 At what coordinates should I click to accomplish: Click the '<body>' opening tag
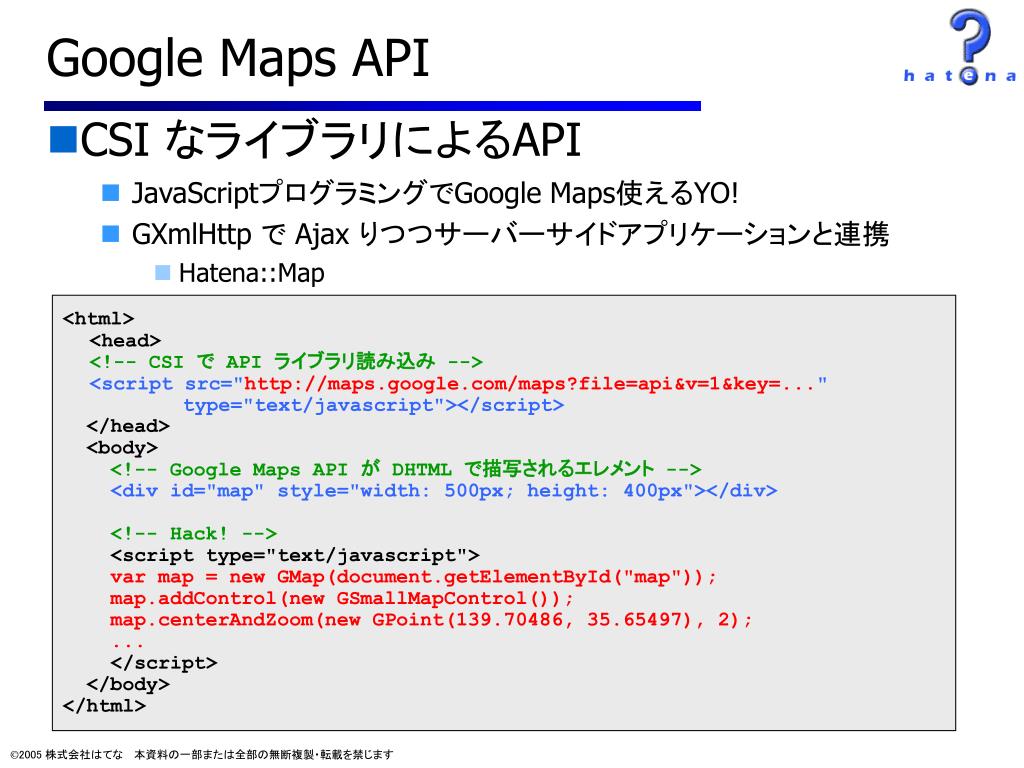pos(122,448)
